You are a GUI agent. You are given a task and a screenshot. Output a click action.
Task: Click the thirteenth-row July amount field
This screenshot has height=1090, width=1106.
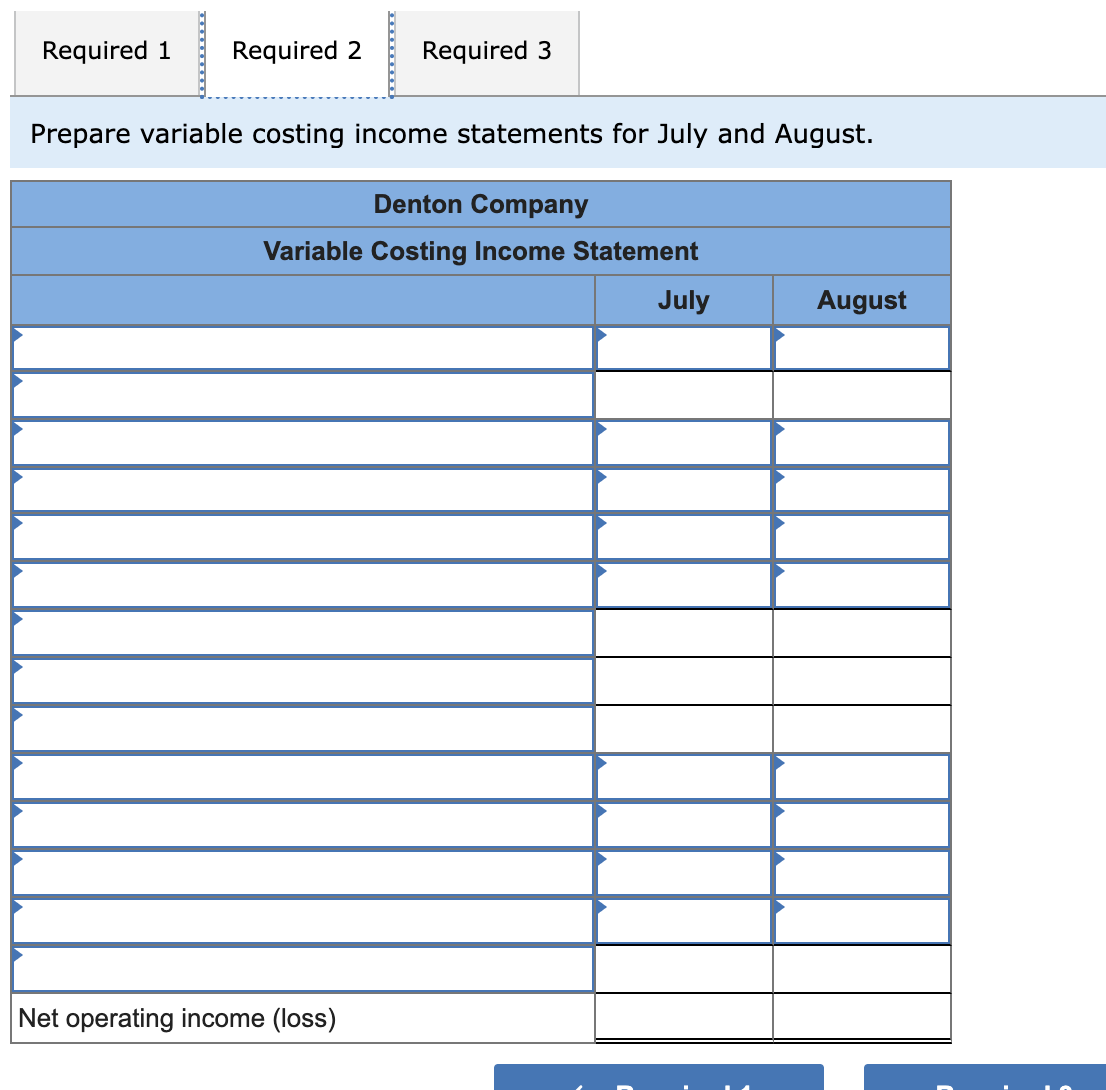(683, 921)
